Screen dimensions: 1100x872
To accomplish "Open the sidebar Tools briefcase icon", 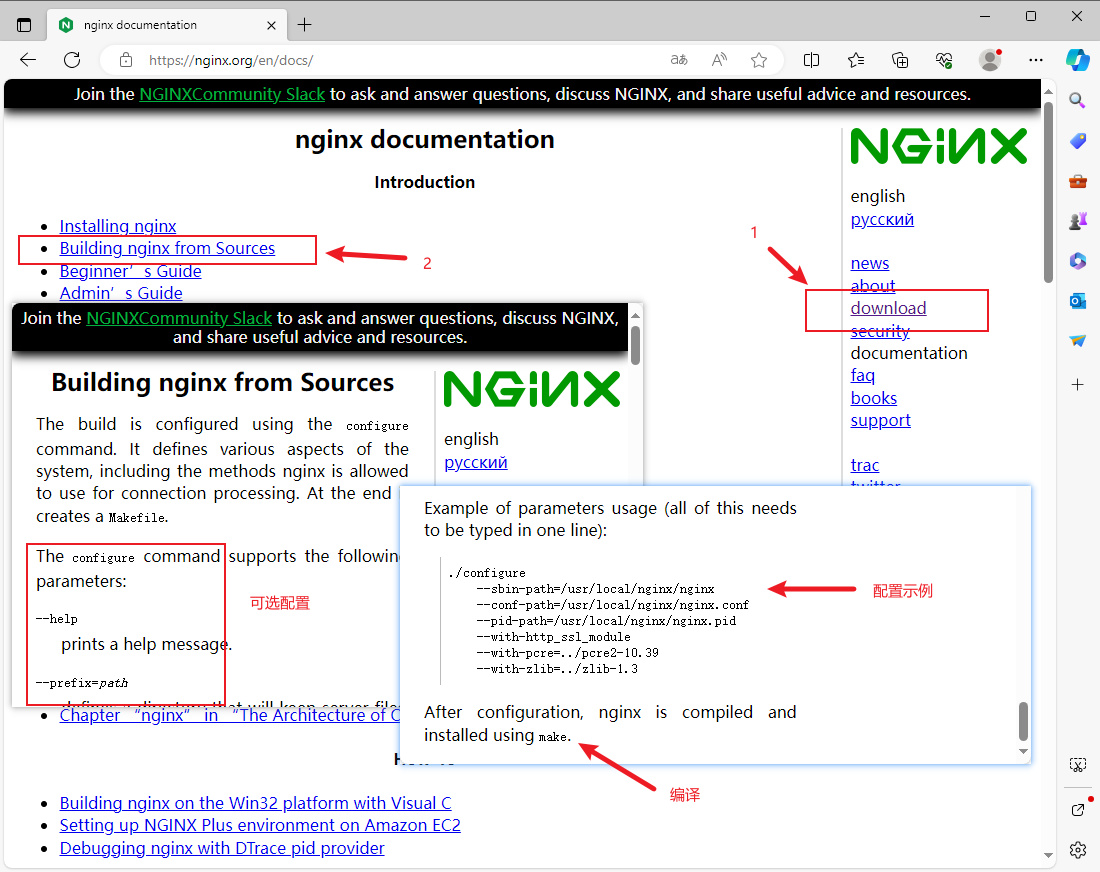I will 1078,182.
